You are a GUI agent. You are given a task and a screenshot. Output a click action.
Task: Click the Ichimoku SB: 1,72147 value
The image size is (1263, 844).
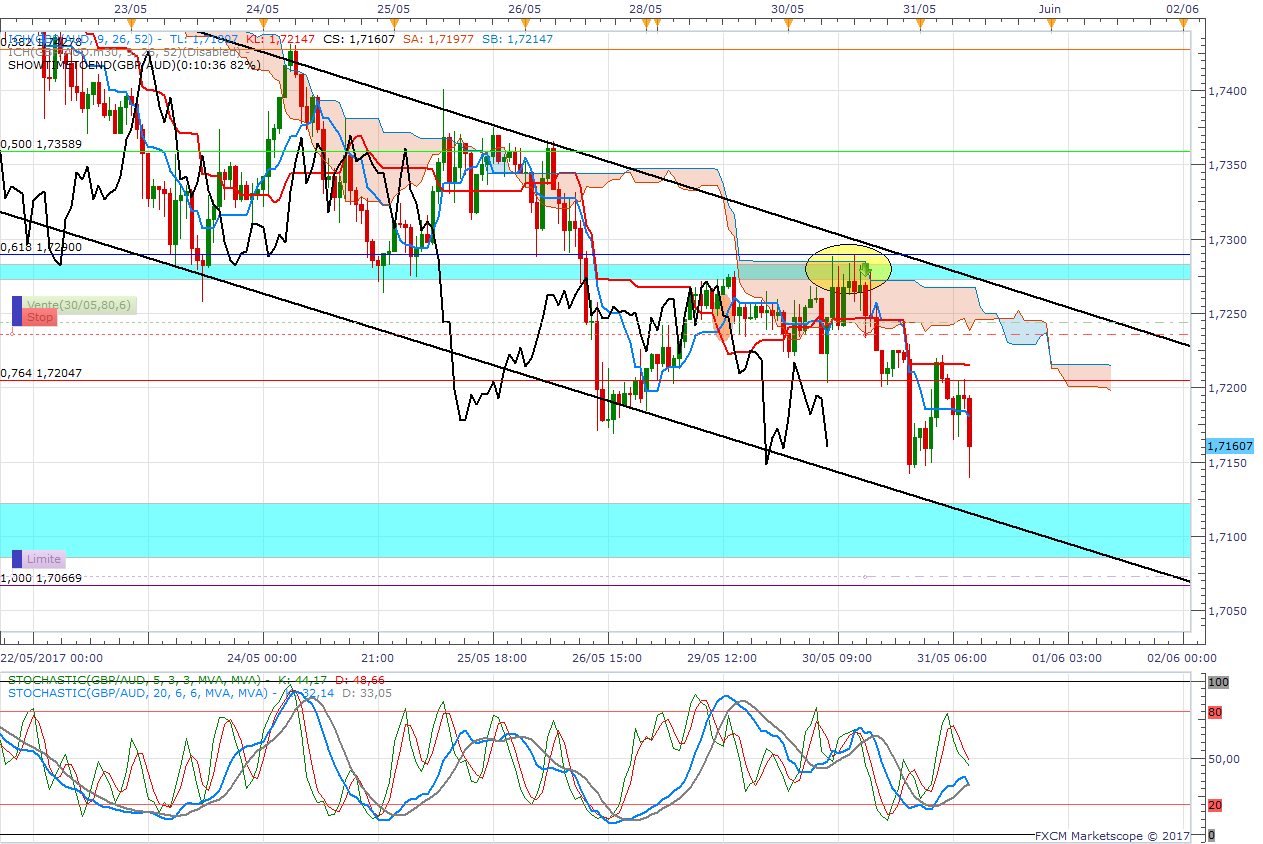[x=519, y=39]
